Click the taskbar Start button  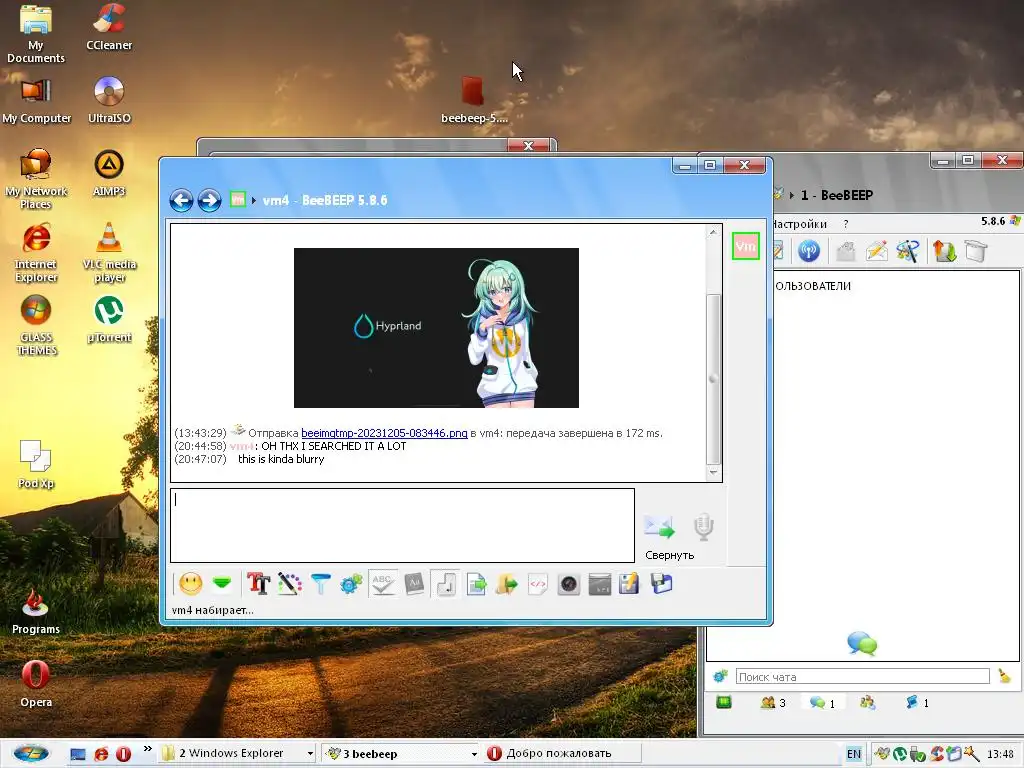(x=31, y=754)
